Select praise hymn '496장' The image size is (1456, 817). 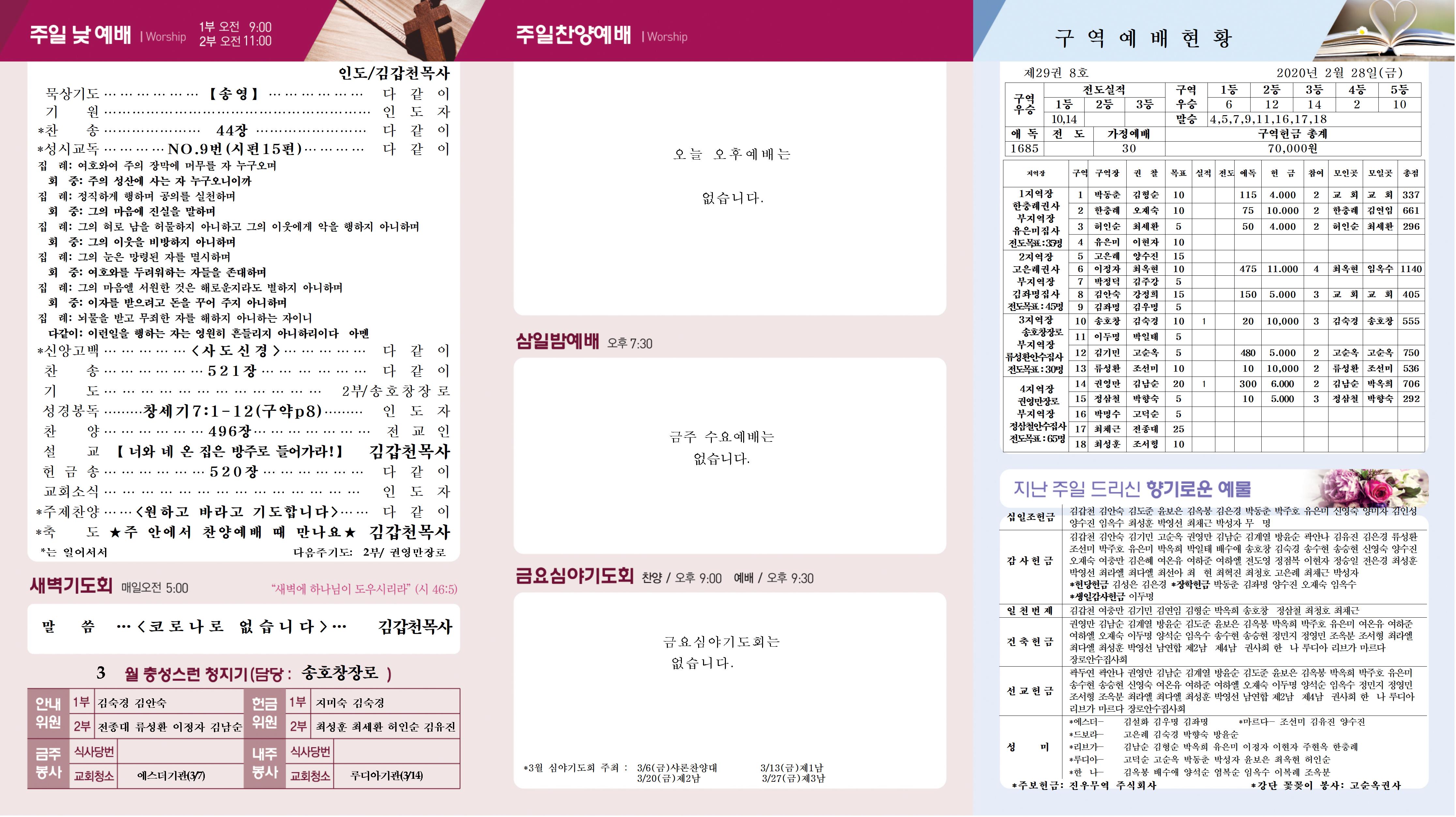point(230,431)
